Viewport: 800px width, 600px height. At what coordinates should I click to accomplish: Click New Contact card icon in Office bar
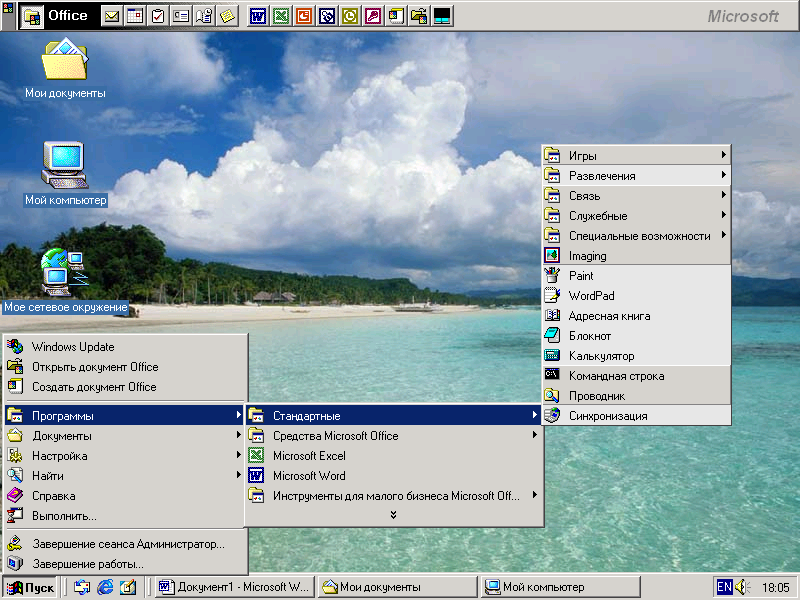point(181,16)
